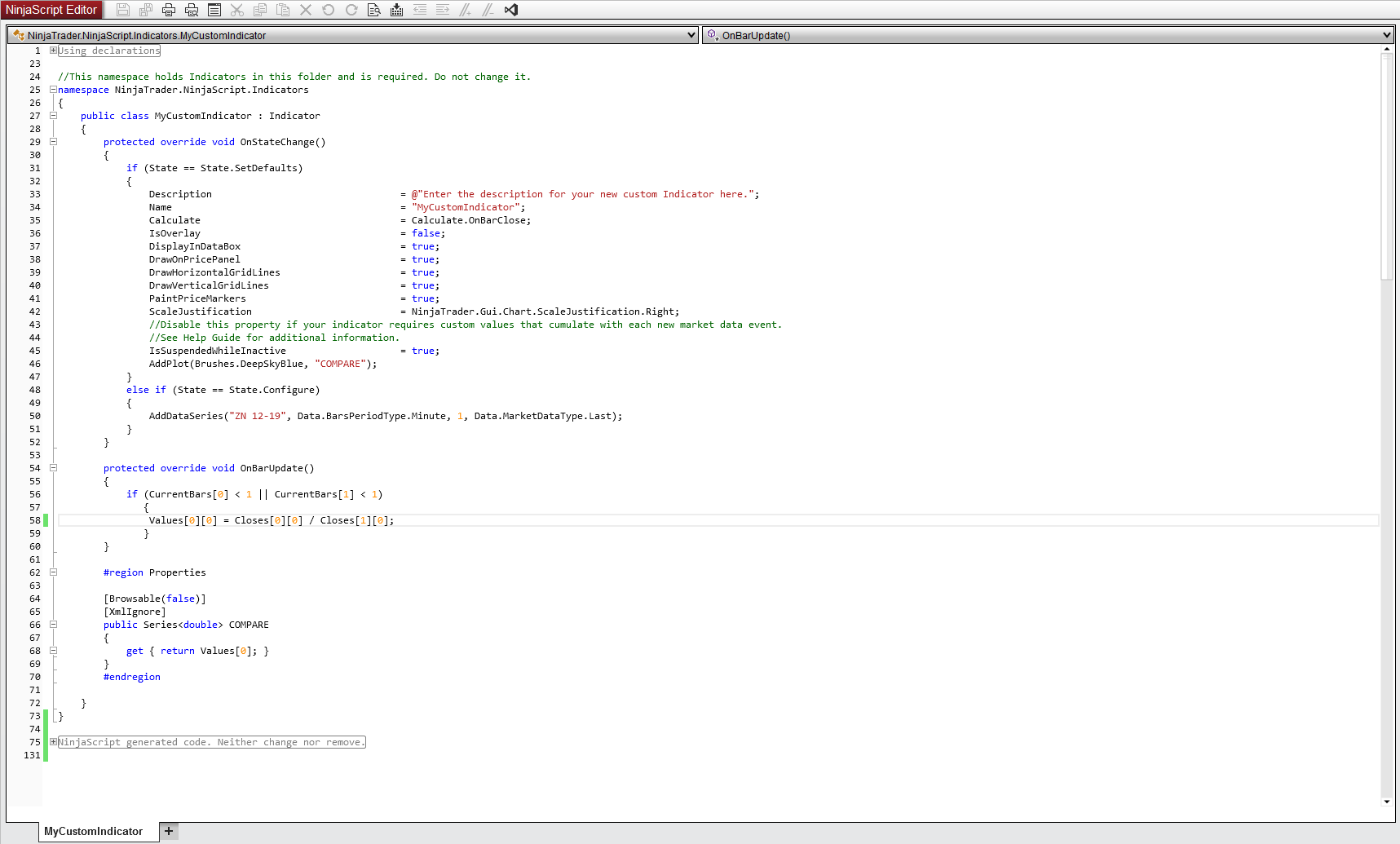
Task: Open the OnBarUpdate() member dropdown
Action: [x=1047, y=35]
